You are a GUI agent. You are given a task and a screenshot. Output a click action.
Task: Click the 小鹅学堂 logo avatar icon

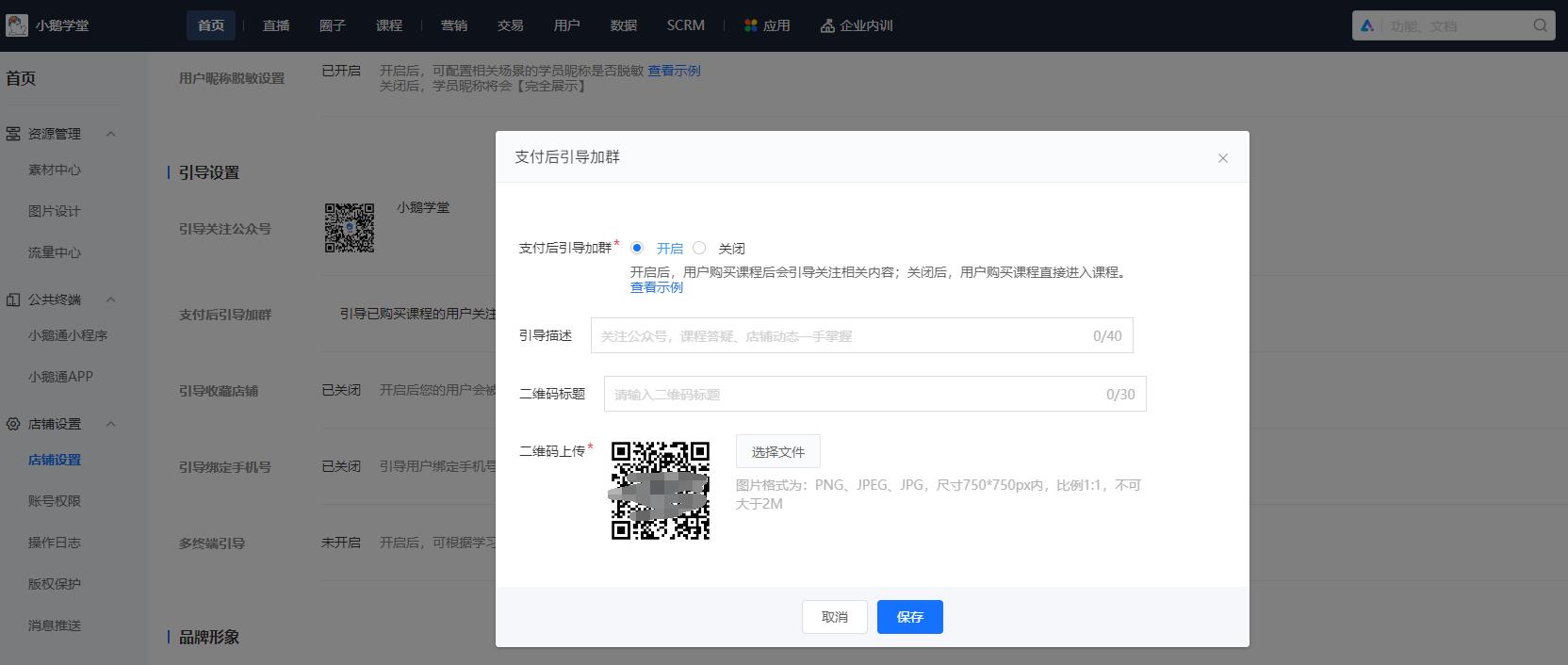[x=17, y=25]
